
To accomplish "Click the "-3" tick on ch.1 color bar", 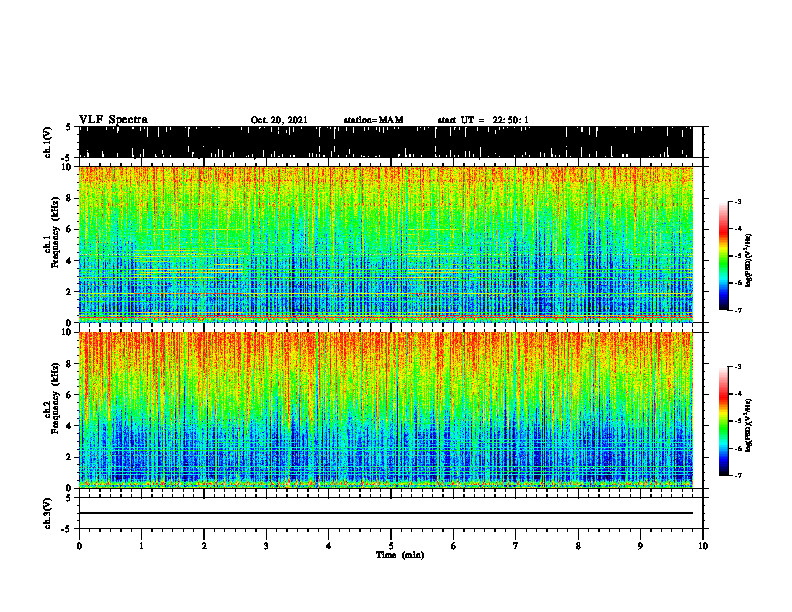I will click(738, 202).
